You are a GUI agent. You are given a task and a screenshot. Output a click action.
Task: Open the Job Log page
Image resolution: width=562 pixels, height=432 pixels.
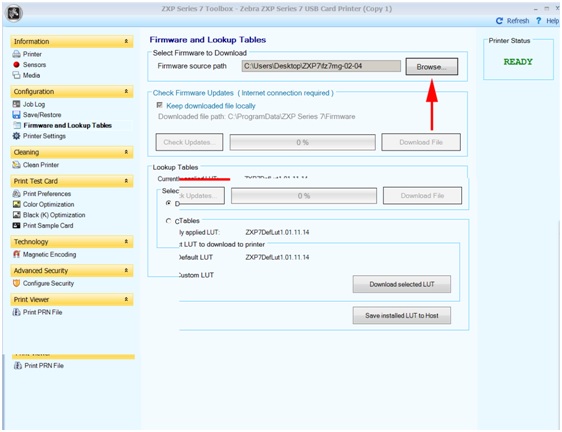(x=34, y=104)
